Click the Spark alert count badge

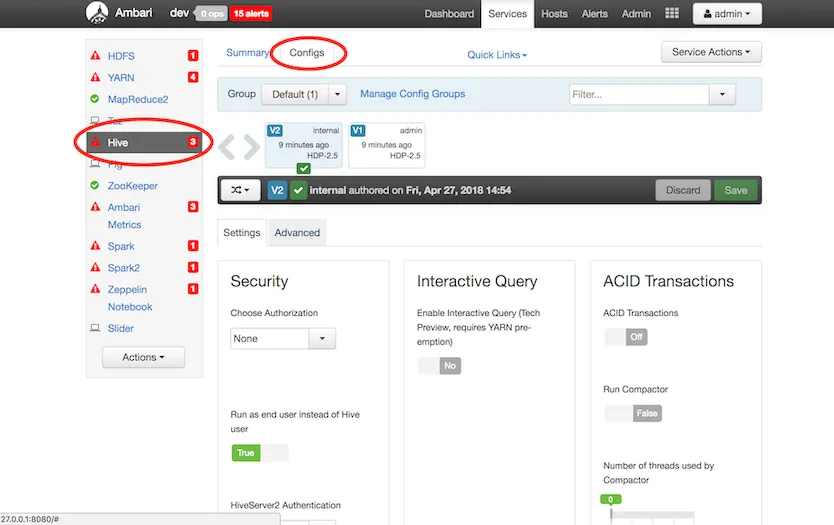pos(193,246)
